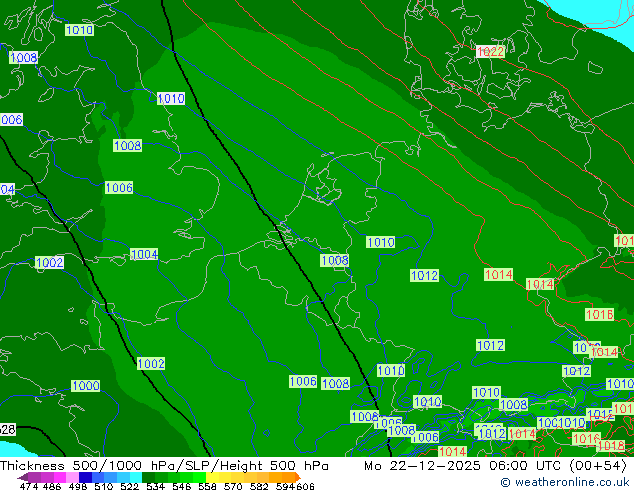Viewport: 634px width, 490px height.
Task: Click the orange arrow at the legend's end
Action: 298,477
